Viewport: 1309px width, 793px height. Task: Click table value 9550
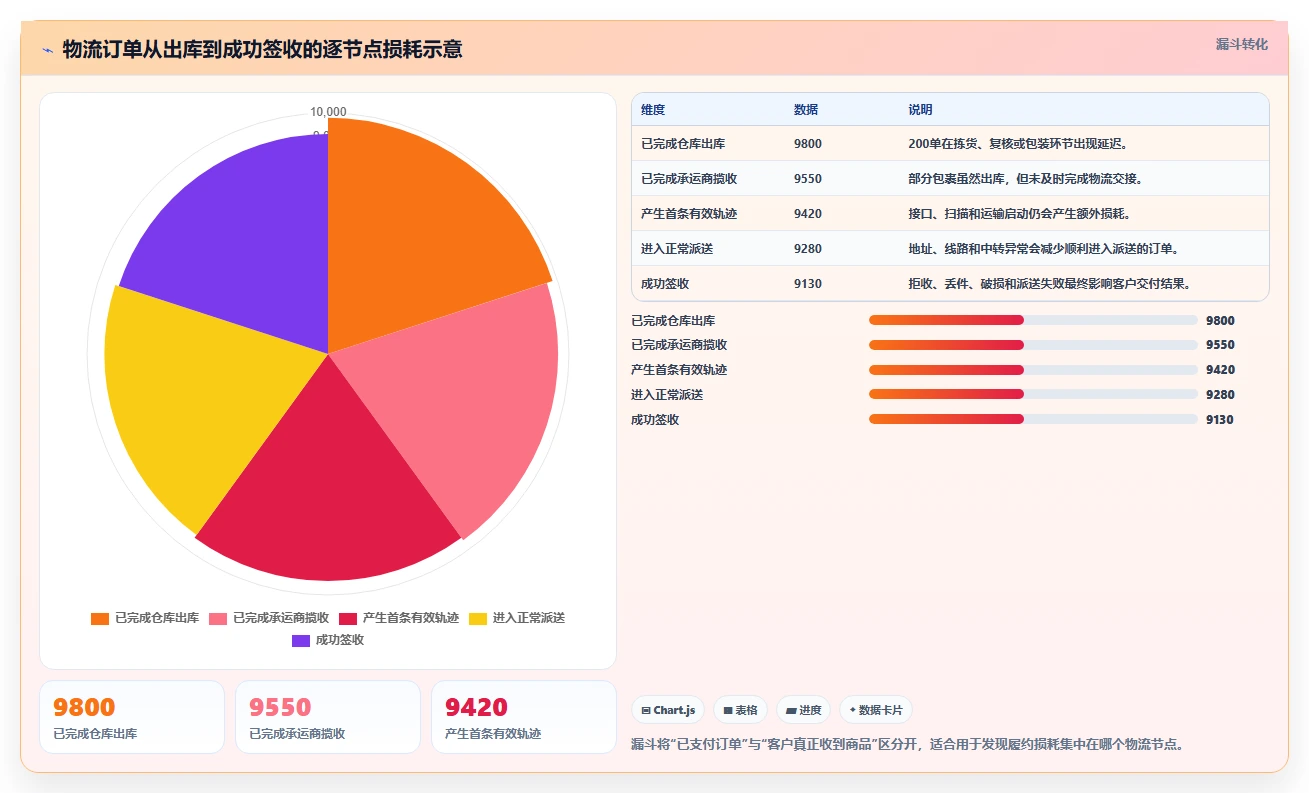click(808, 179)
